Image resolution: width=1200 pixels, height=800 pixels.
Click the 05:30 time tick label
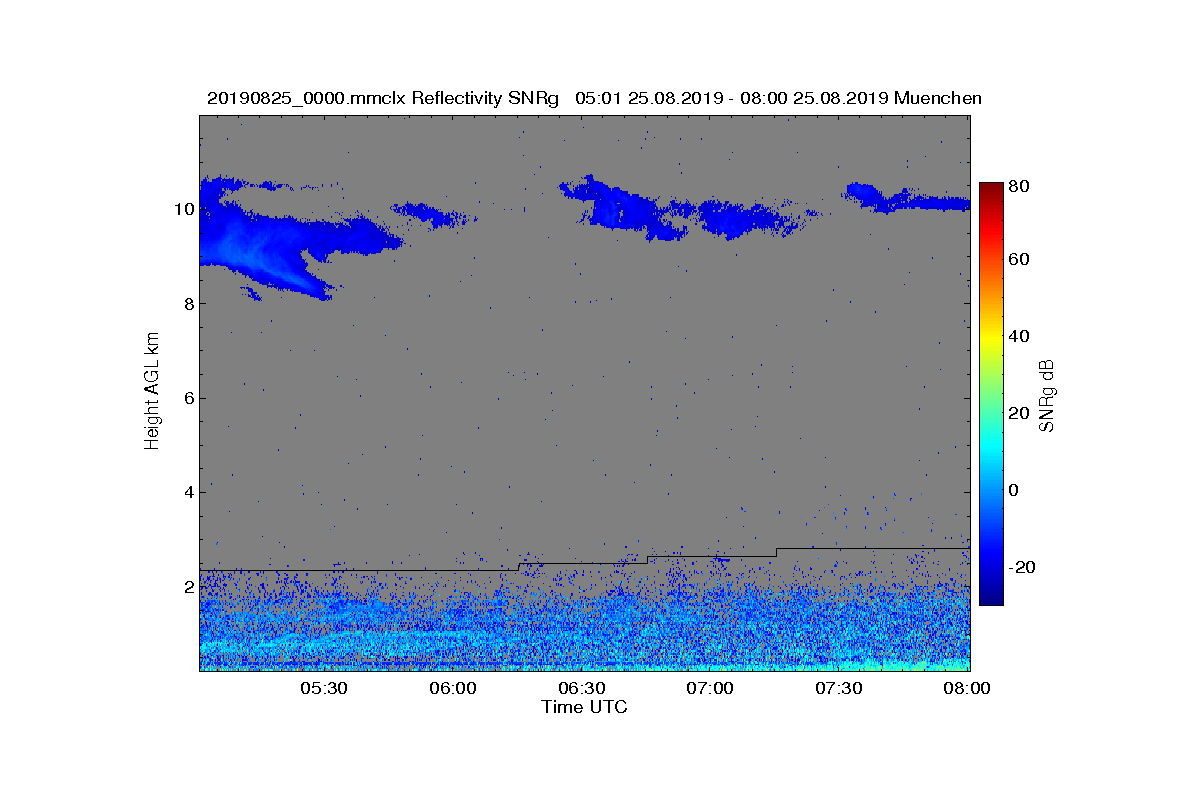pos(324,689)
